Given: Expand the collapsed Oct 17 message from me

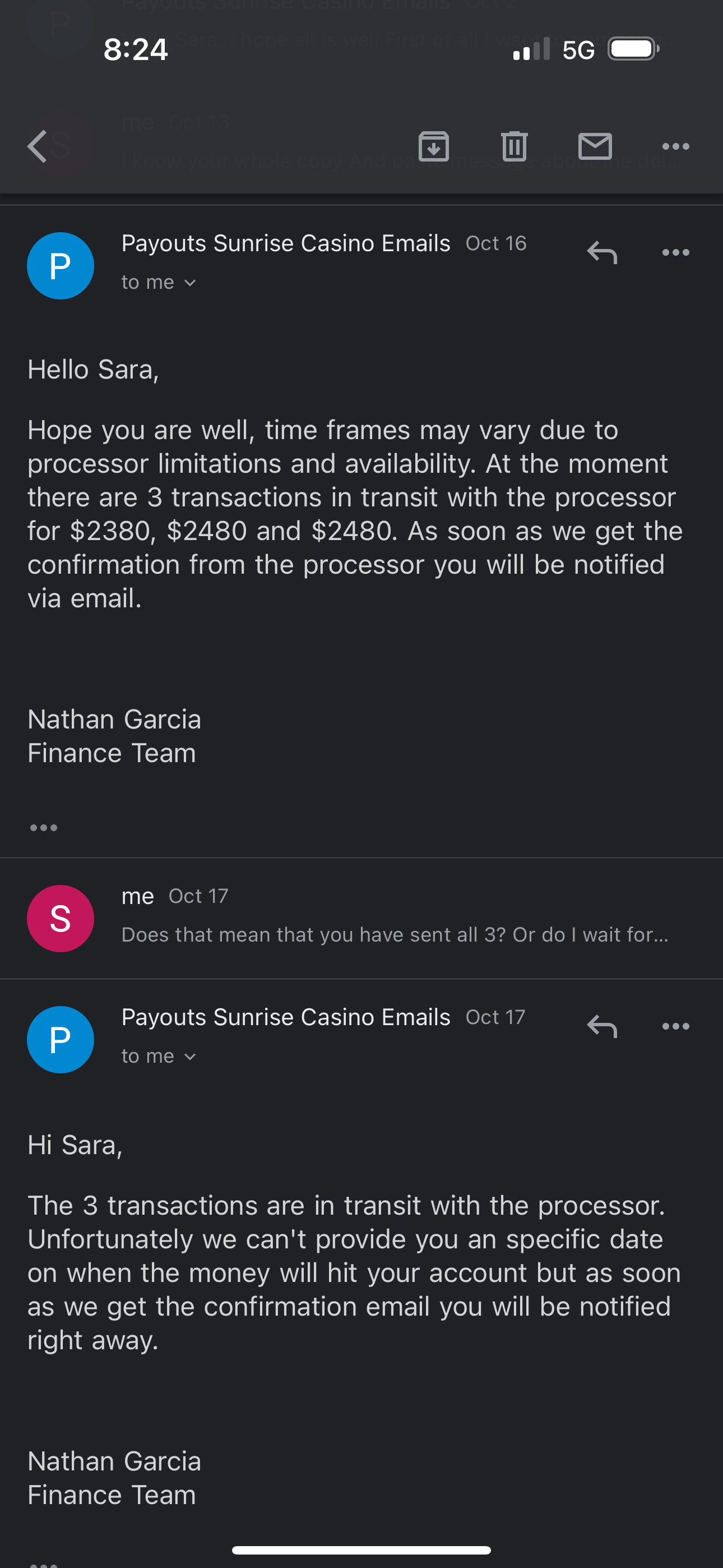Looking at the screenshot, I should [x=395, y=918].
